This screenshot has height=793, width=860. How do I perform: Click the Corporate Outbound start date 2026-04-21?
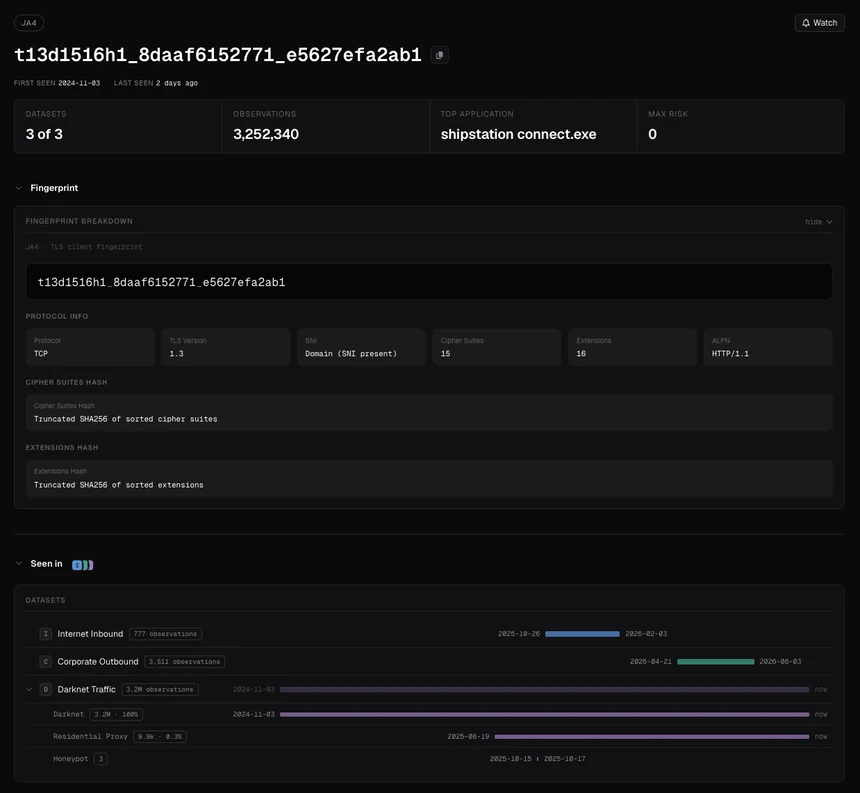tap(650, 662)
